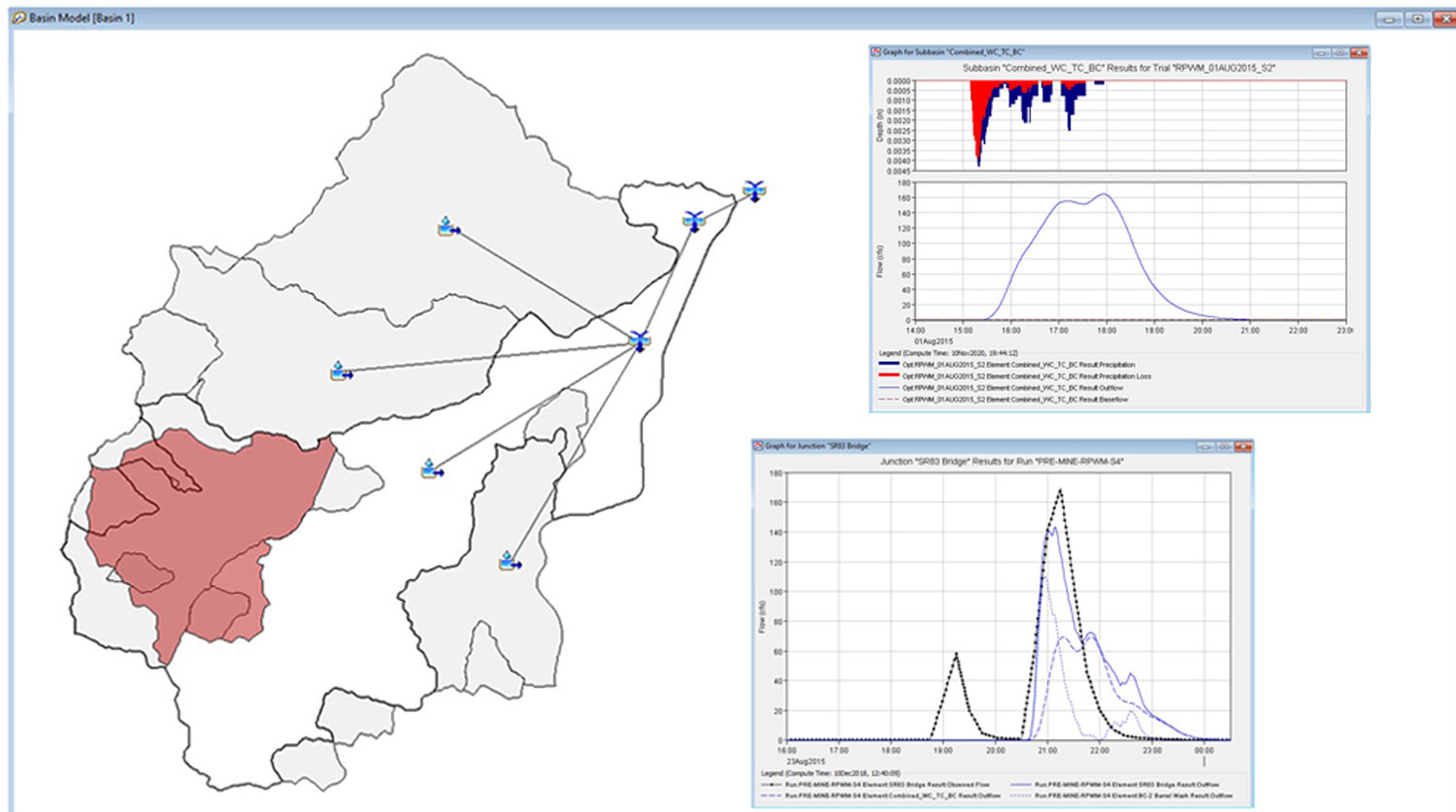The height and width of the screenshot is (812, 1456).
Task: Maximize the Combined_WC_TC_BC subbasin graph window
Action: (1340, 52)
